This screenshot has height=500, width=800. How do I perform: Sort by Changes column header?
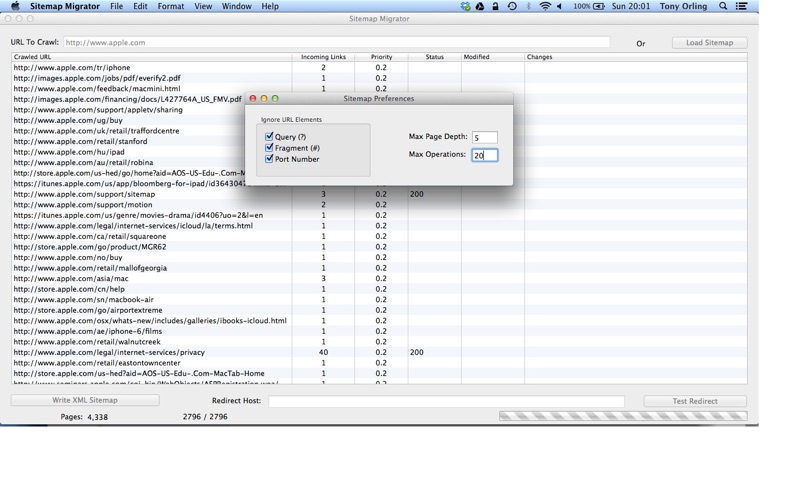(636, 57)
